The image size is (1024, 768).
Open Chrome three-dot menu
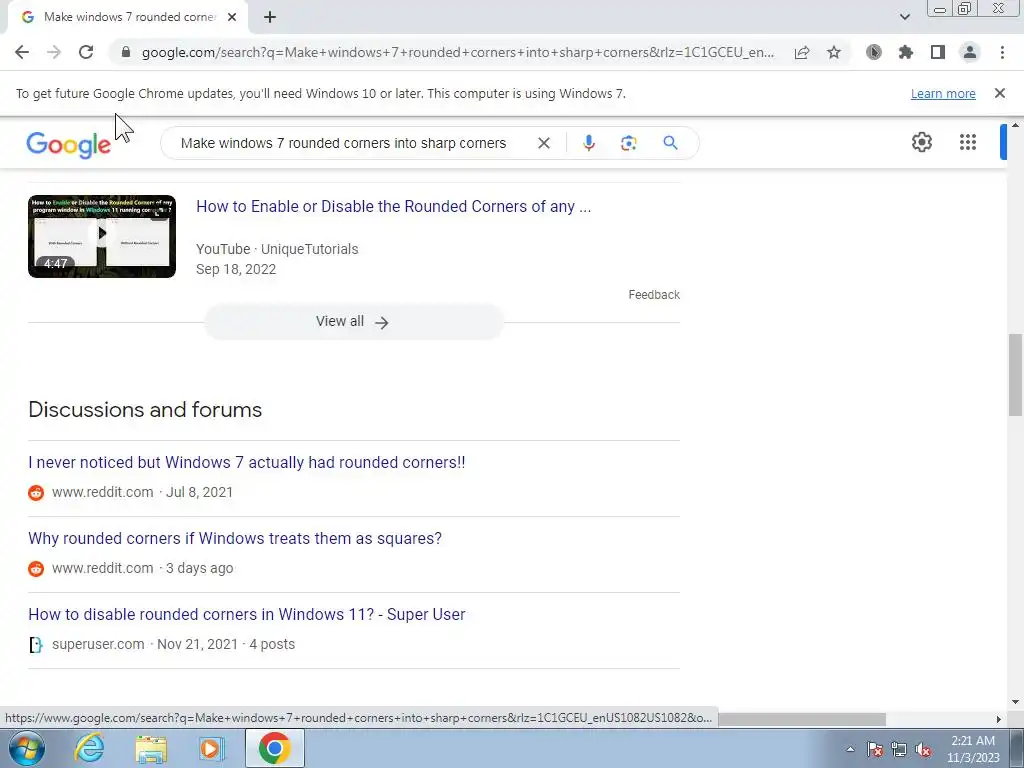[x=1002, y=52]
